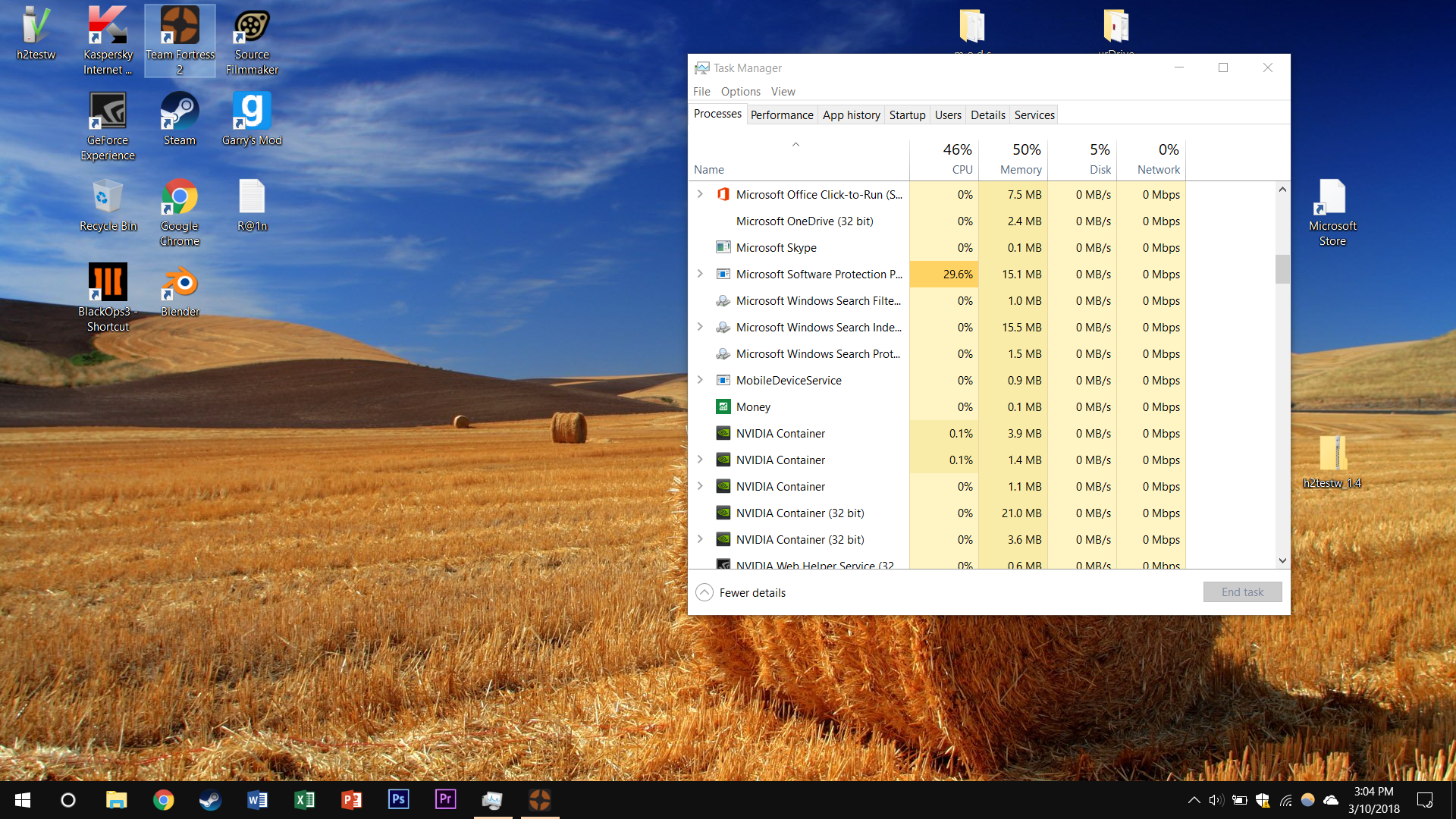The image size is (1456, 819).
Task: Open Premiere Pro from the taskbar
Action: coord(445,799)
